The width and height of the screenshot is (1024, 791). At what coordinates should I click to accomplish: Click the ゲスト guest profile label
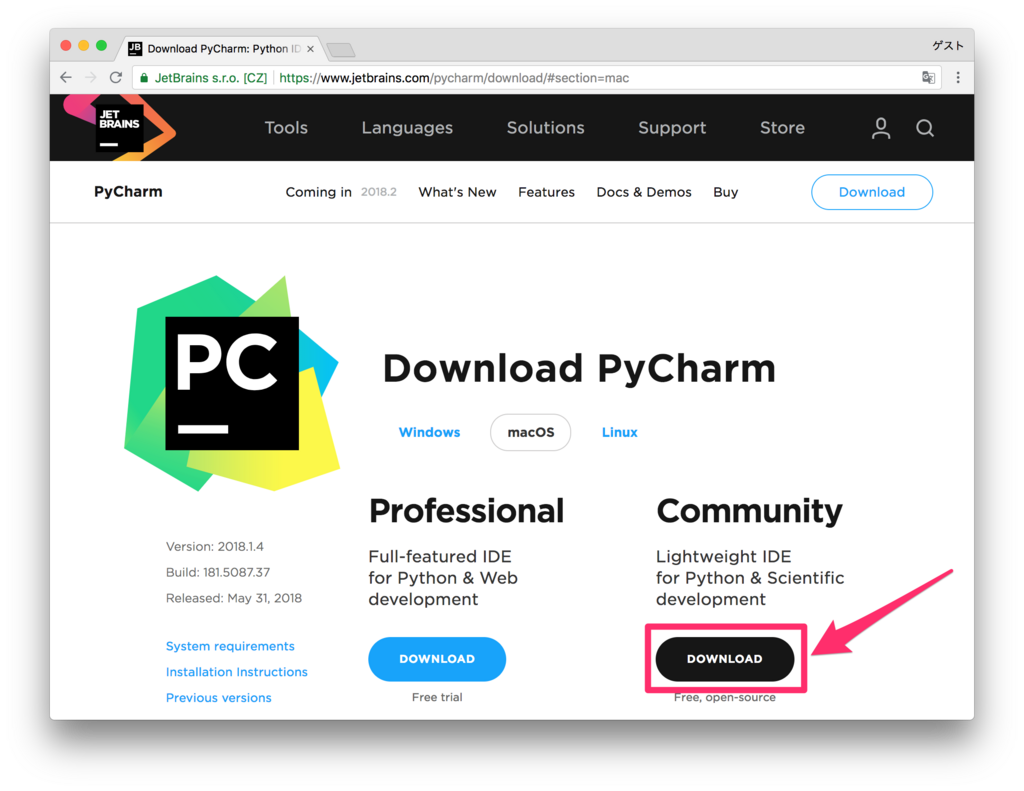pos(948,45)
